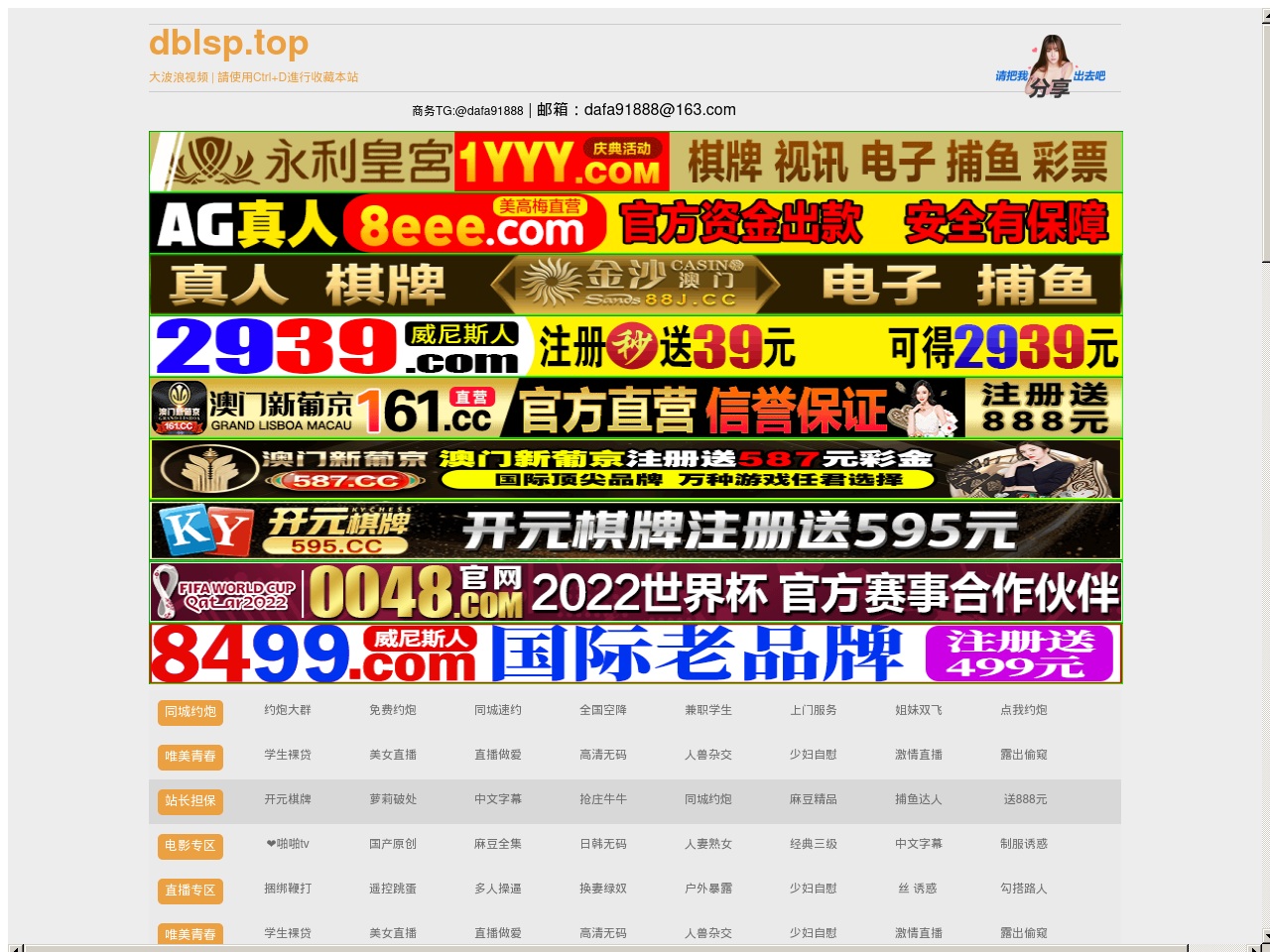This screenshot has width=1270, height=952.
Task: Open the 8499.com 国际老品牌 banner
Action: 635,654
